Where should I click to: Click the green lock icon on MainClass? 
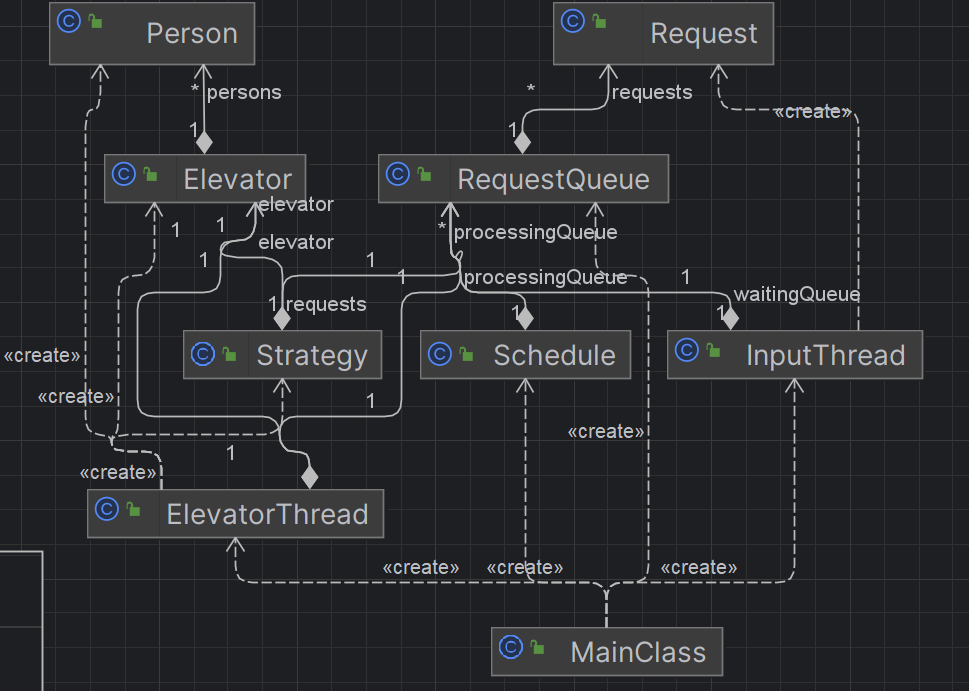coord(538,648)
